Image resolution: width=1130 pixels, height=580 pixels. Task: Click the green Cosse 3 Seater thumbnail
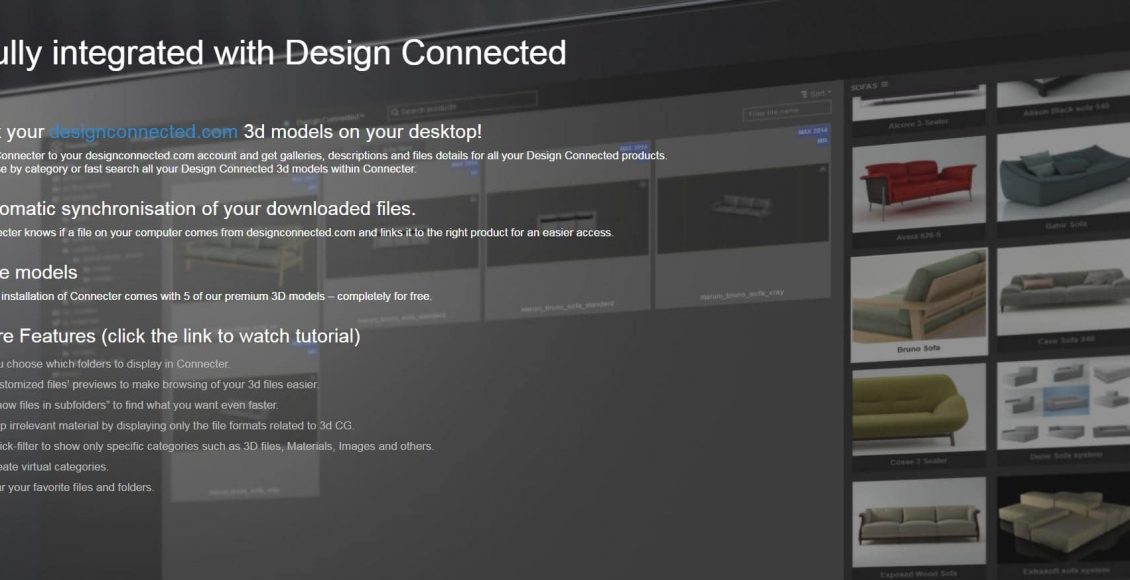pyautogui.click(x=918, y=410)
